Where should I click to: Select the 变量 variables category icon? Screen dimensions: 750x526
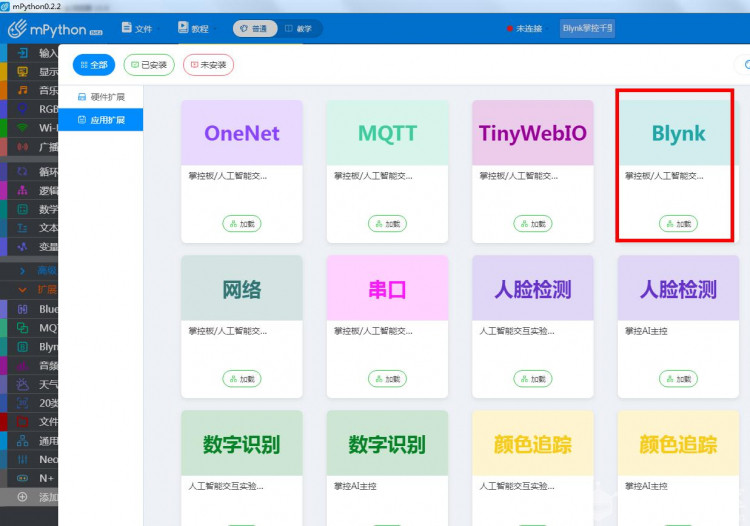[x=22, y=247]
